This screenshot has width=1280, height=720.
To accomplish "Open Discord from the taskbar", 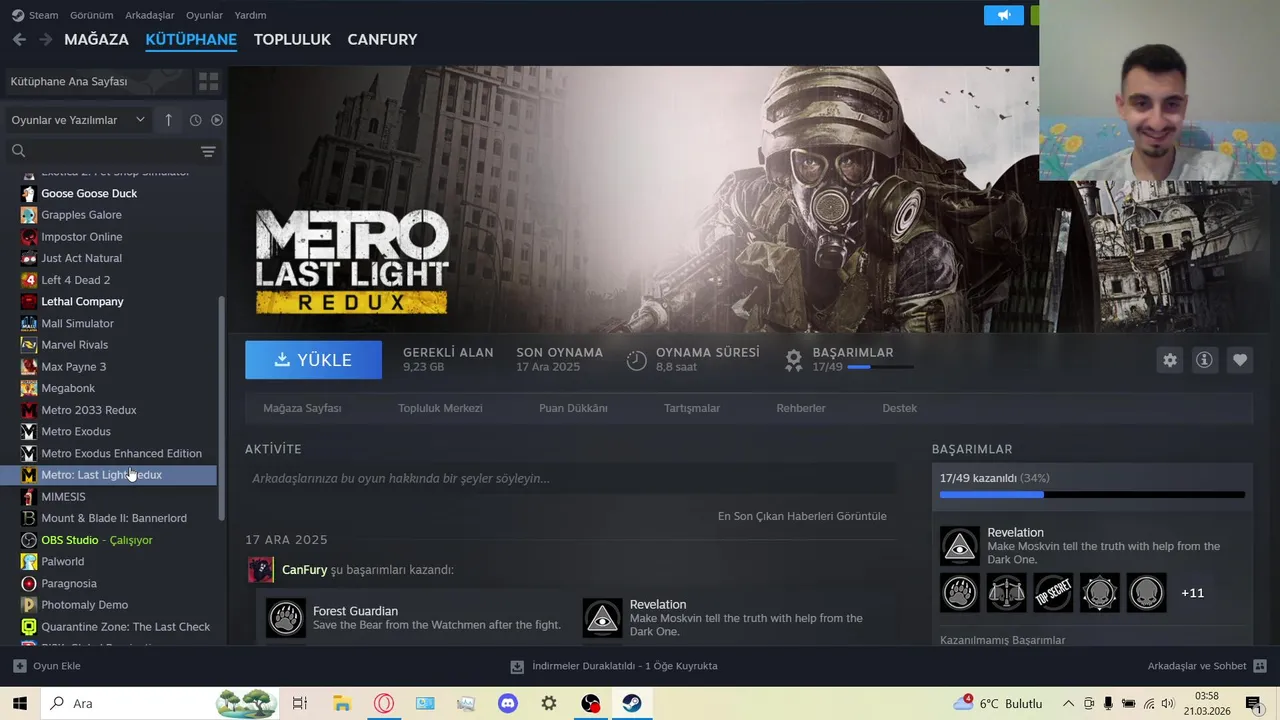I will pos(507,703).
